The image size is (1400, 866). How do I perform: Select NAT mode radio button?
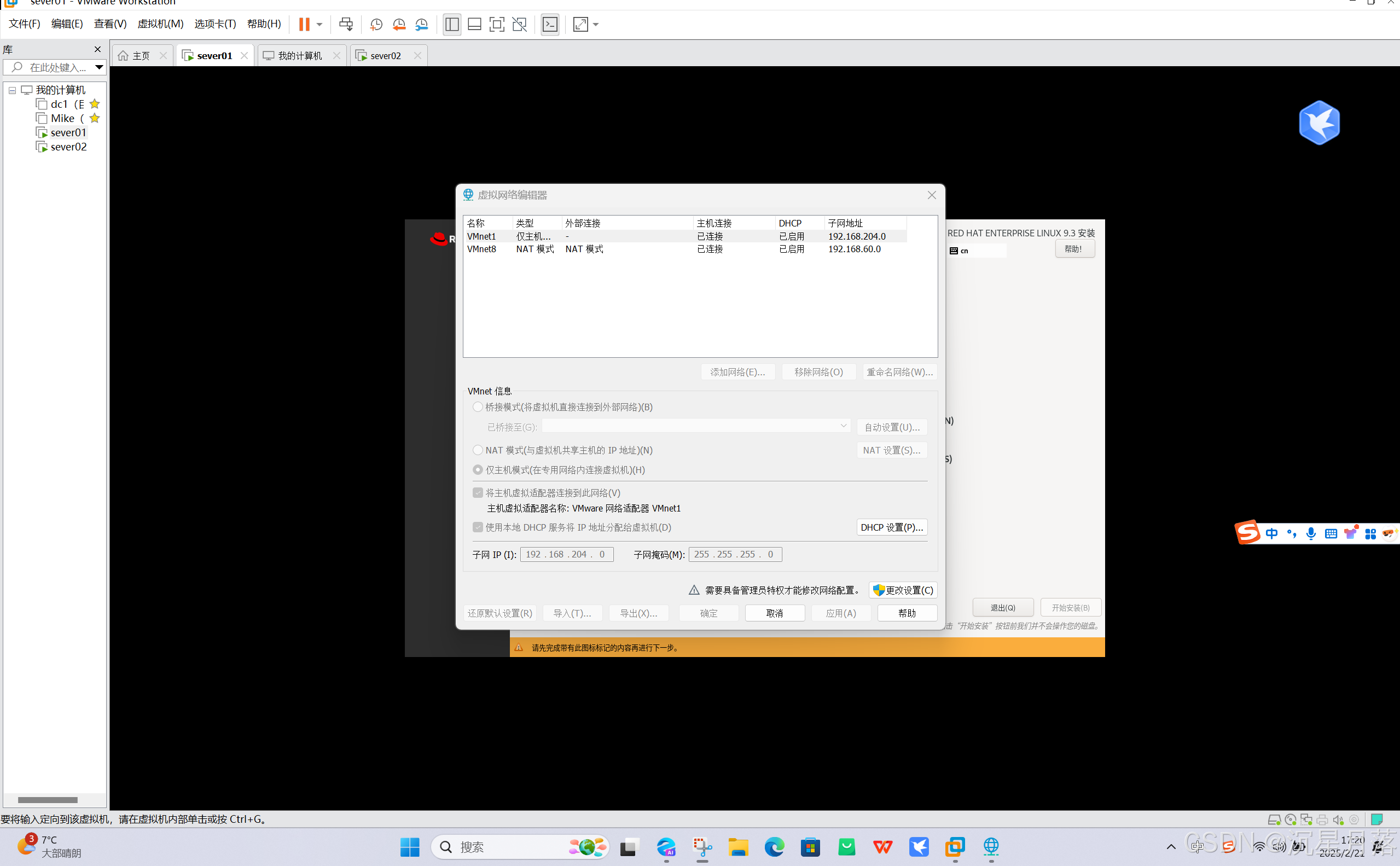(x=478, y=450)
